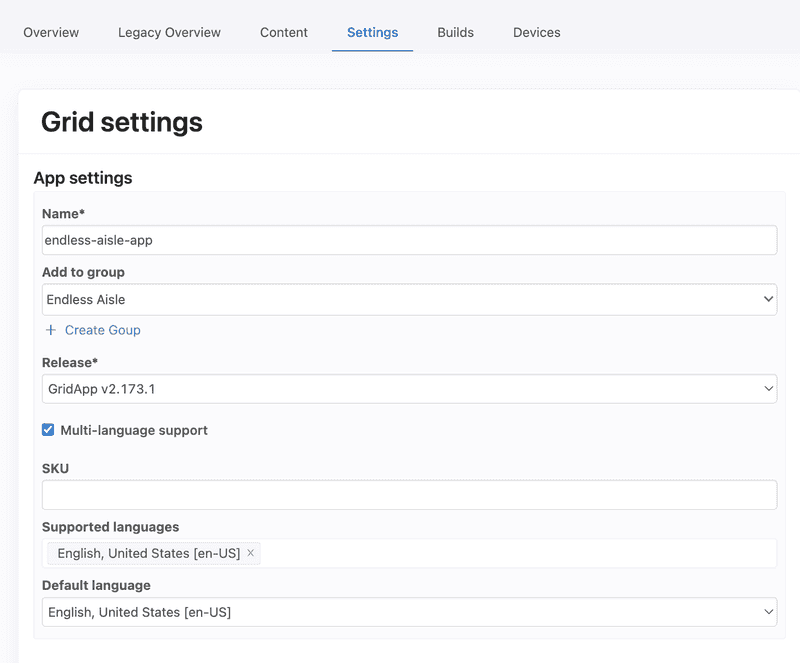Screen dimensions: 800x663
Task: Select the Settings tab
Action: click(372, 32)
